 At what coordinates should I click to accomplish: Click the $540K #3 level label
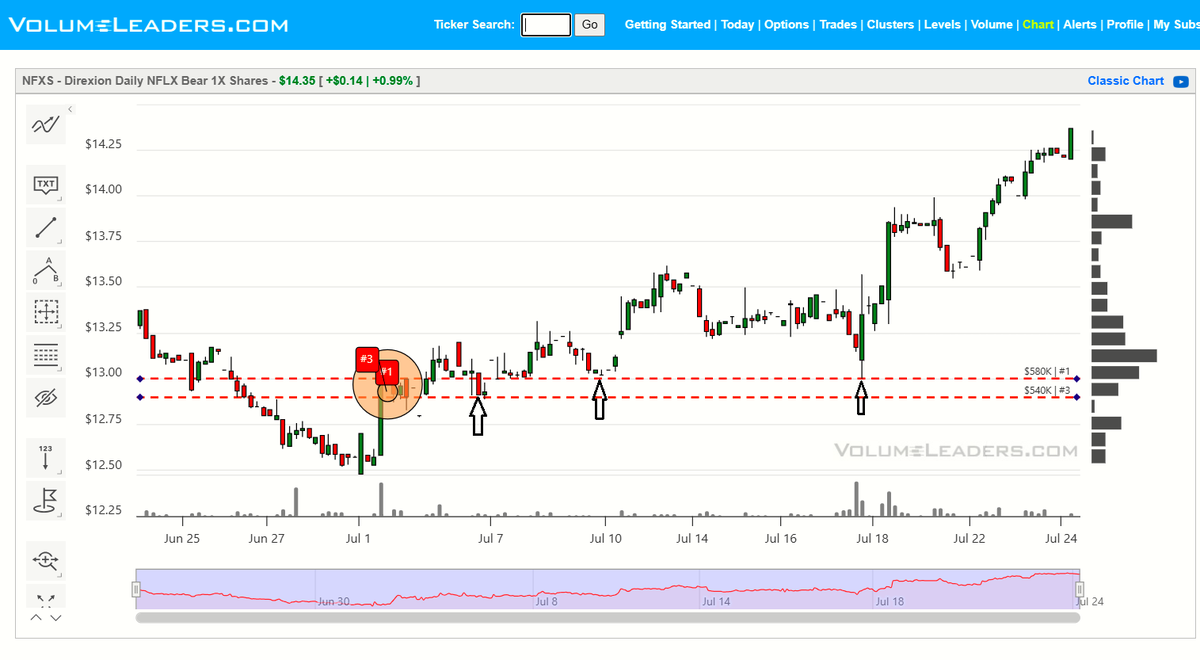click(x=1047, y=390)
